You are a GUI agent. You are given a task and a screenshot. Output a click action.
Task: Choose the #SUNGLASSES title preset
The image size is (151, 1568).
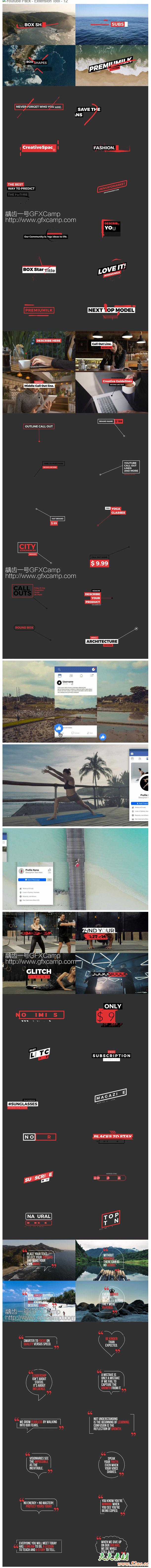(x=22, y=1103)
